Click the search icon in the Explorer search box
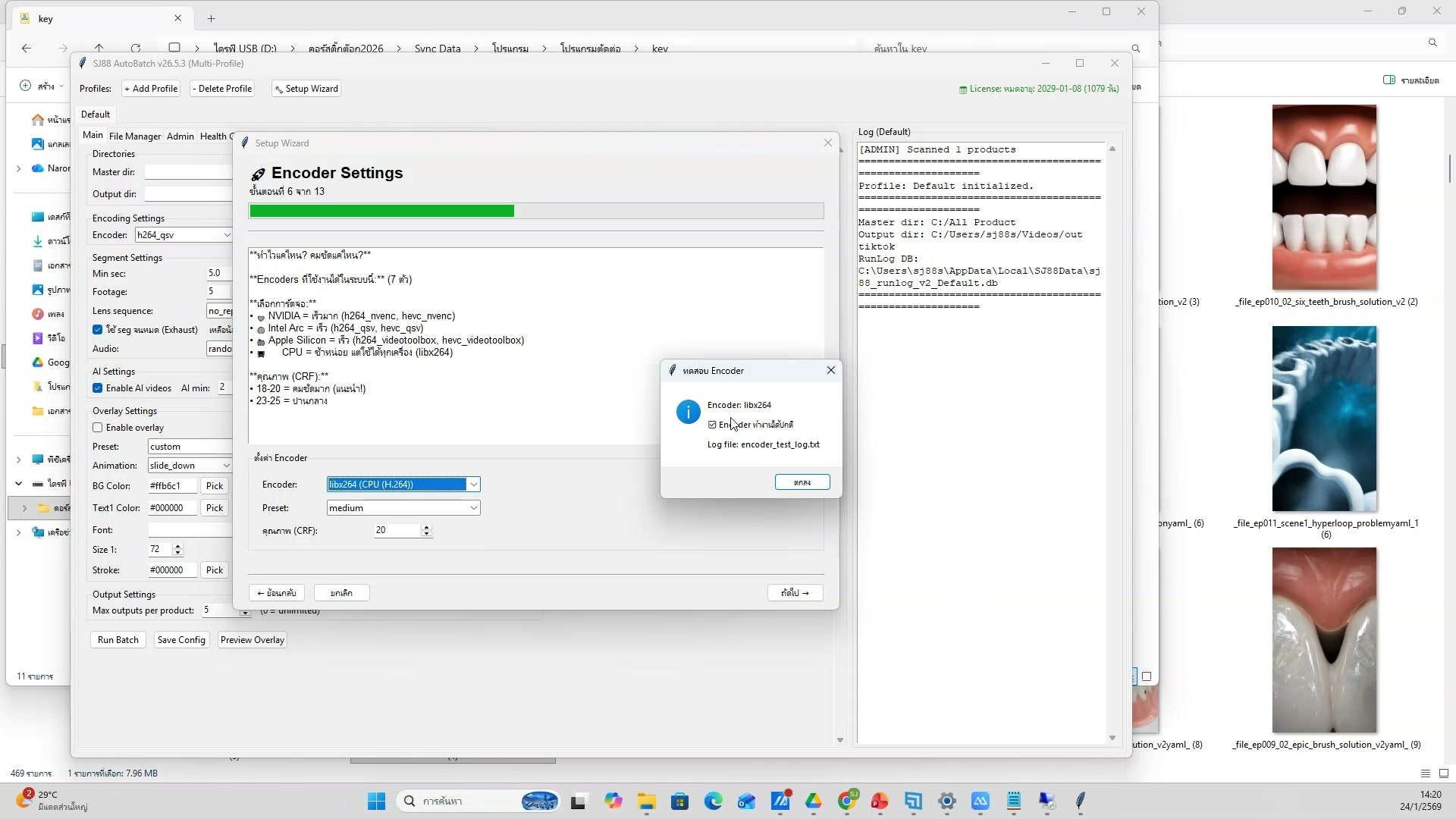 pos(1136,49)
